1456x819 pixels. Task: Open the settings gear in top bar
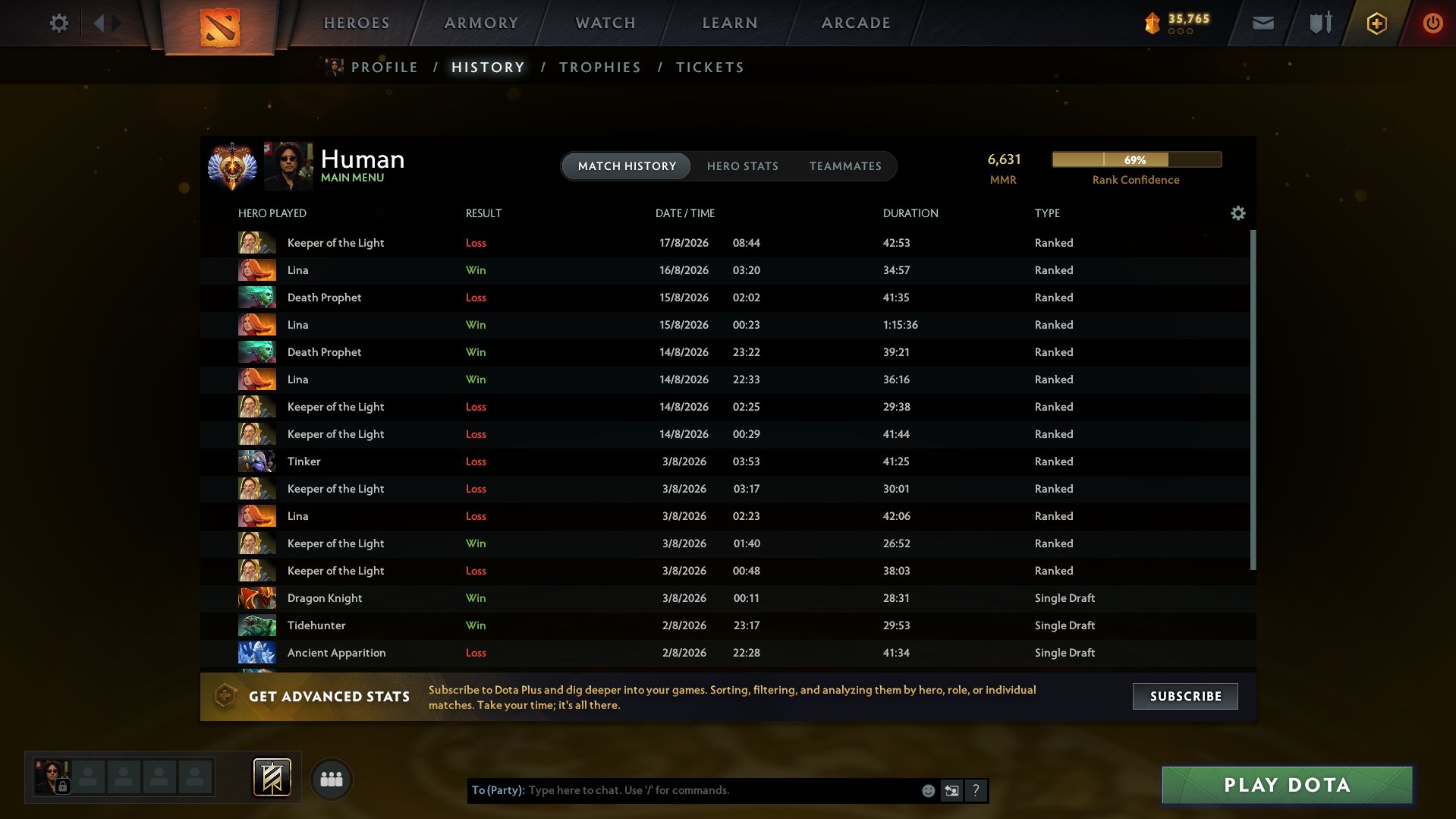coord(59,23)
